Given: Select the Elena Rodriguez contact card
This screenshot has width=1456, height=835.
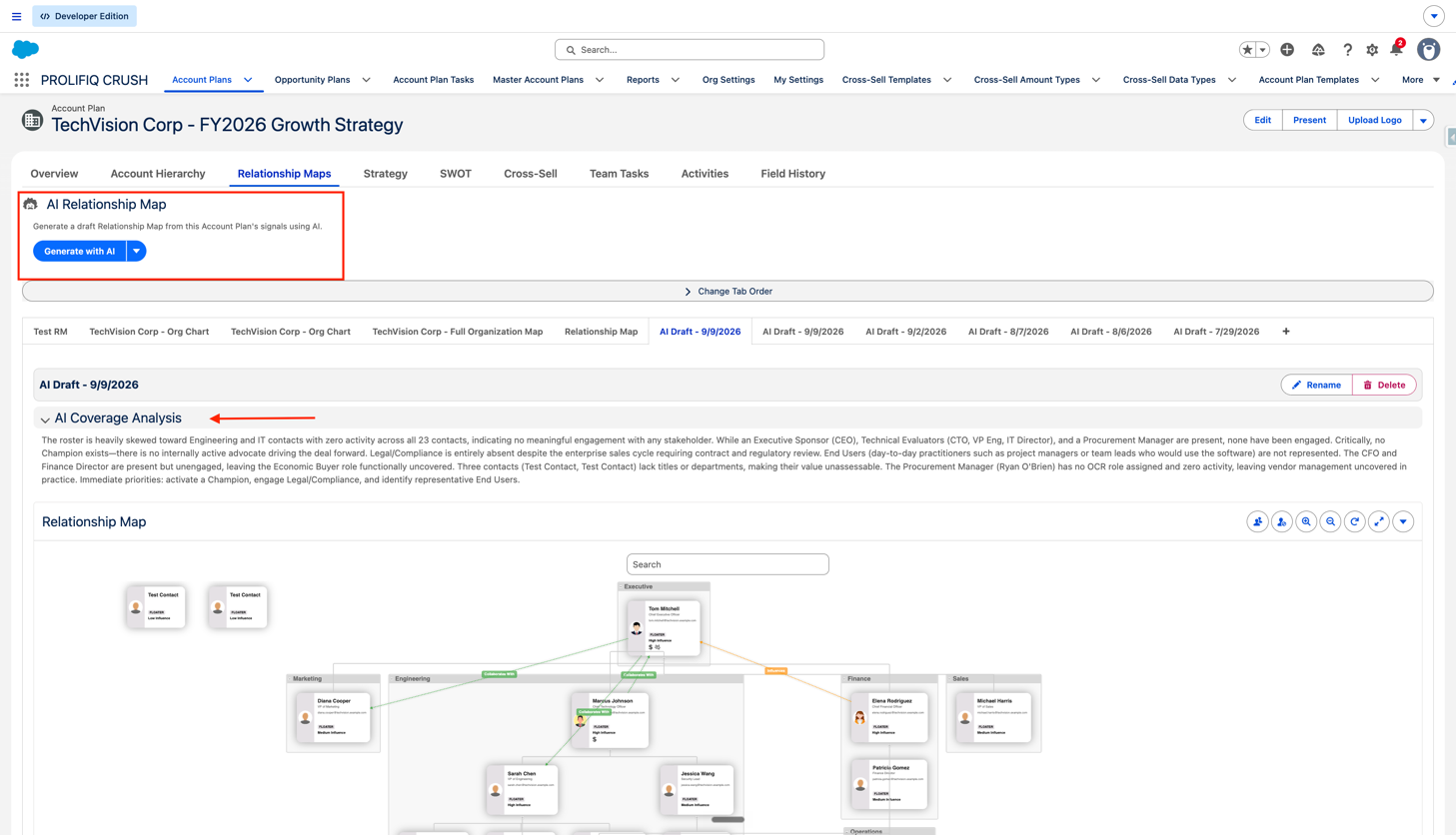Looking at the screenshot, I should click(889, 718).
